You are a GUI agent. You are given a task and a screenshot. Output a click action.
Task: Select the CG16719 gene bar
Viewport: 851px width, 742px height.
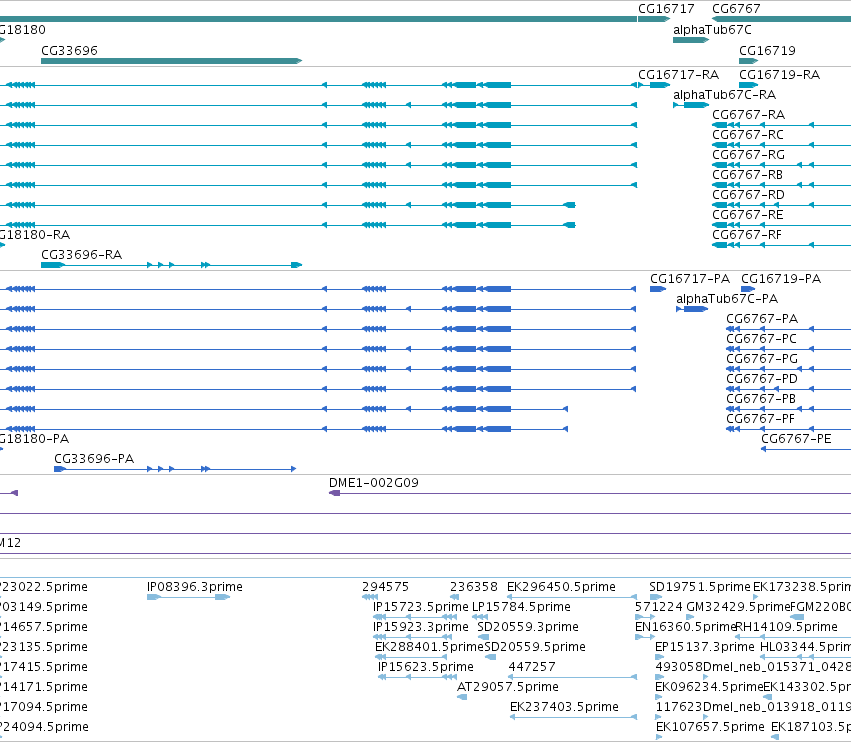click(748, 61)
